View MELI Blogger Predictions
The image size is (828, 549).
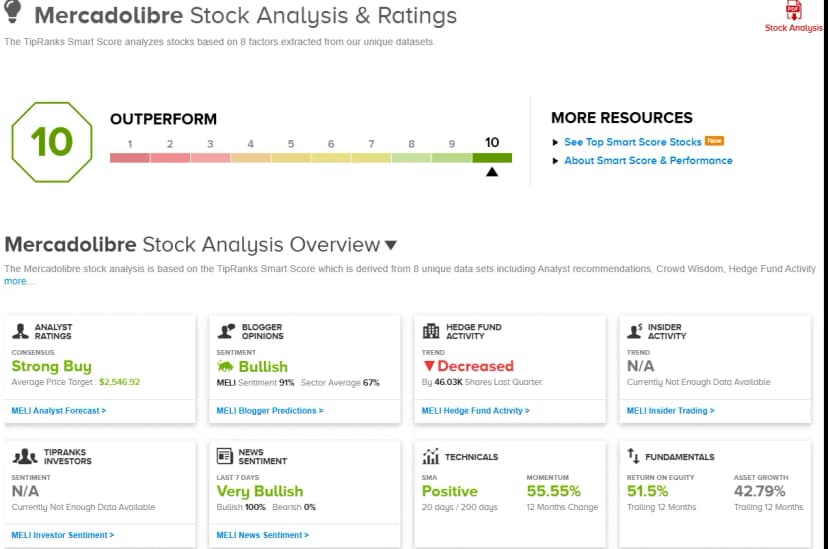tap(269, 410)
